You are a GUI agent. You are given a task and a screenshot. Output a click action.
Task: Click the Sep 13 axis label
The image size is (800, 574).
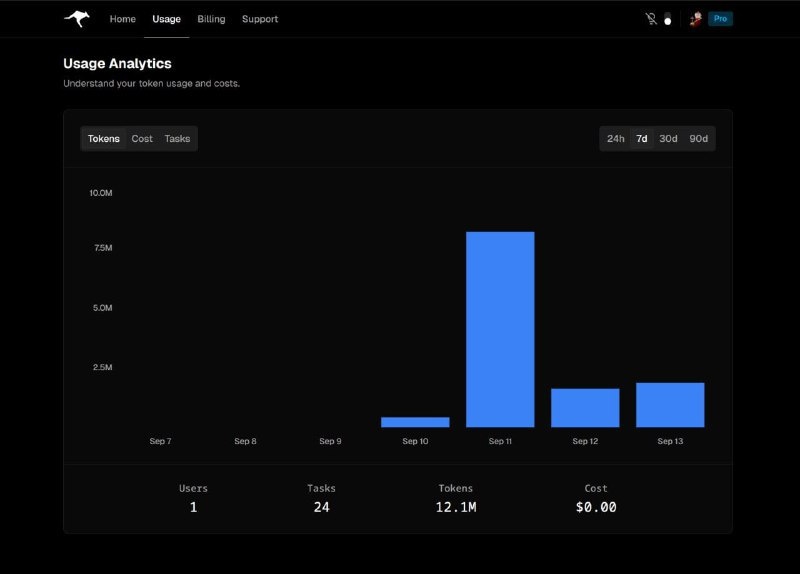tap(670, 441)
